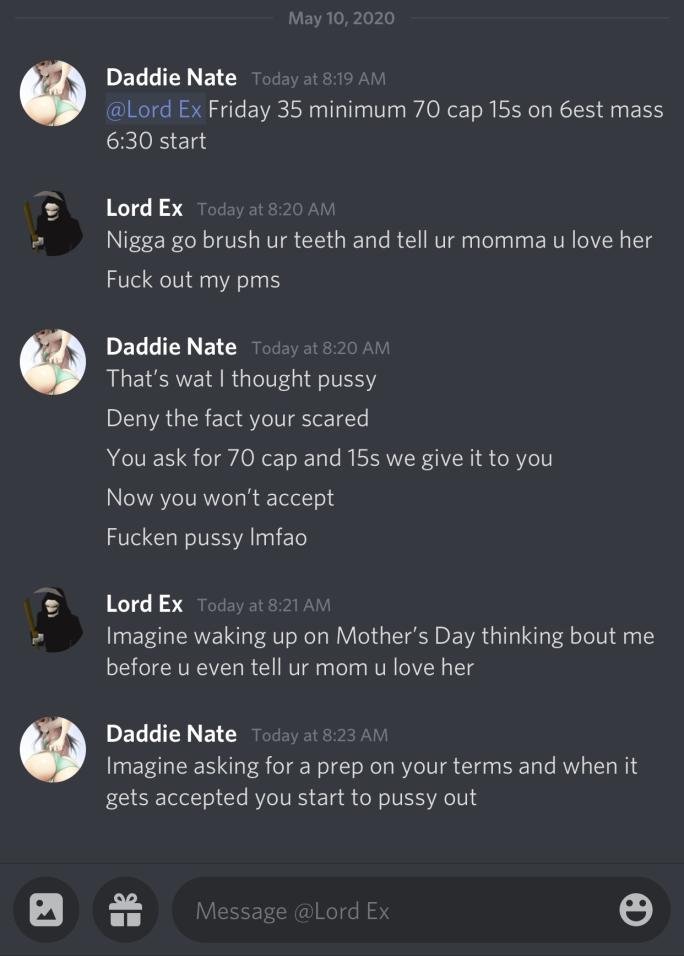Tap Daddie Nate's avatar on 8:23 AM message
The image size is (684, 956).
click(x=53, y=749)
